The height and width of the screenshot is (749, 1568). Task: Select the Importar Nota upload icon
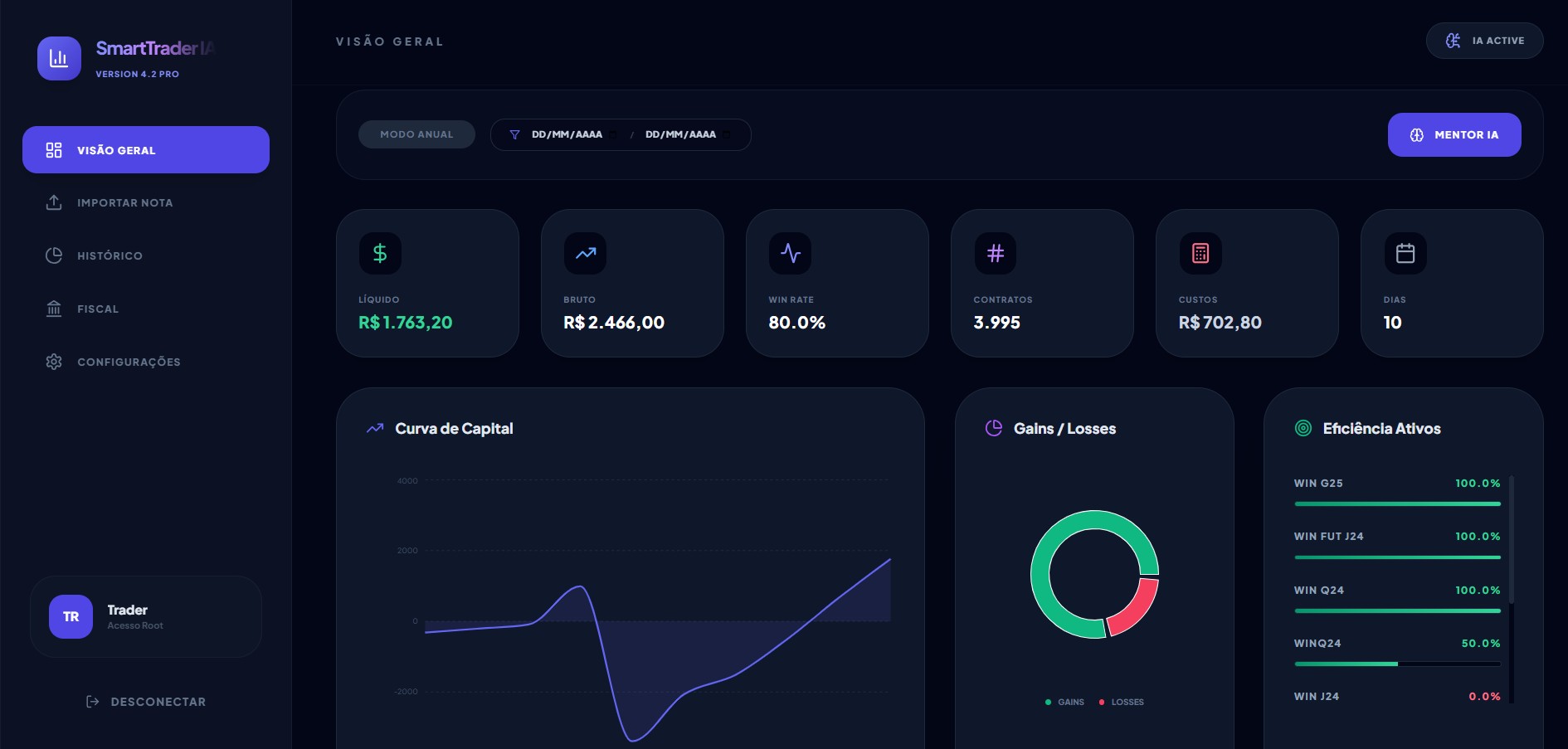pos(54,202)
